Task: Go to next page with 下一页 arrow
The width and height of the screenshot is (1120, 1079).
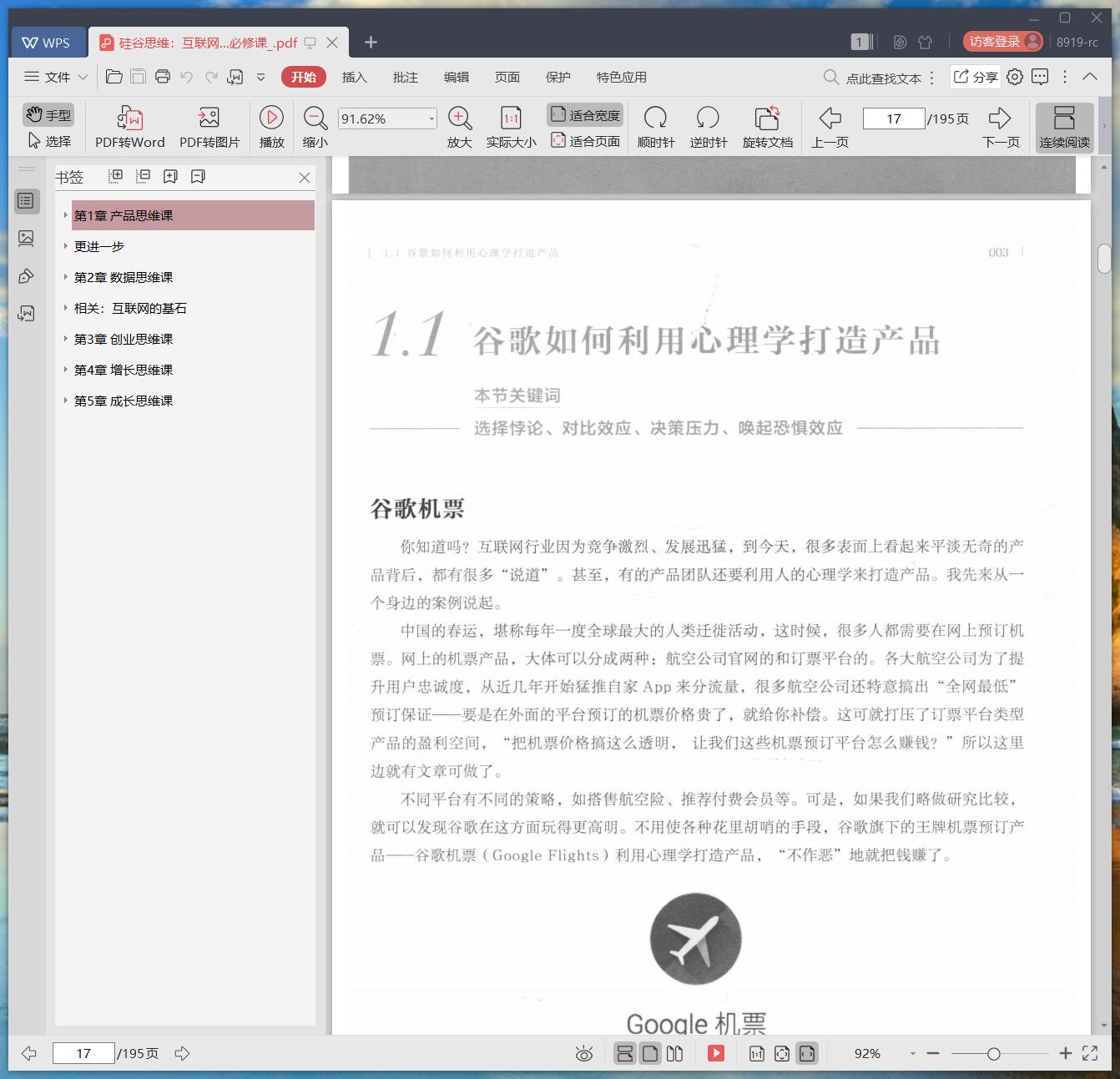Action: (1001, 127)
